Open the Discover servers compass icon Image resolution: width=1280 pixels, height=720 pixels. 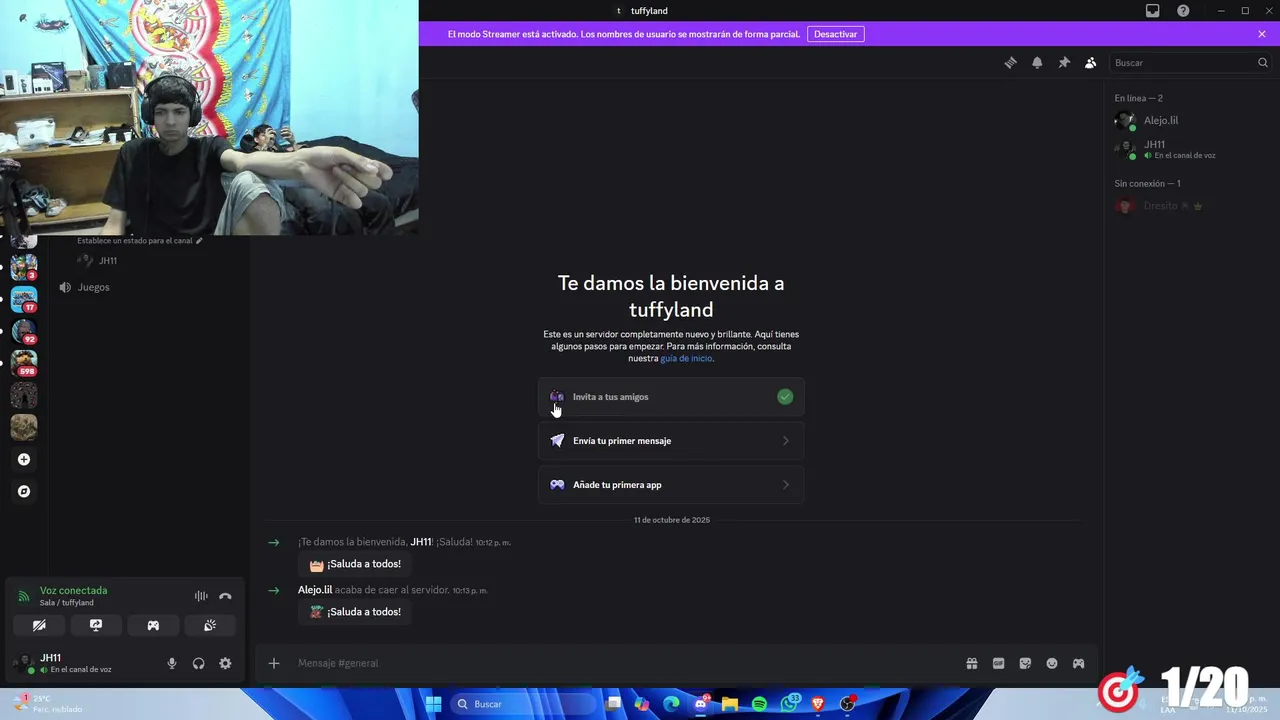tap(24, 491)
